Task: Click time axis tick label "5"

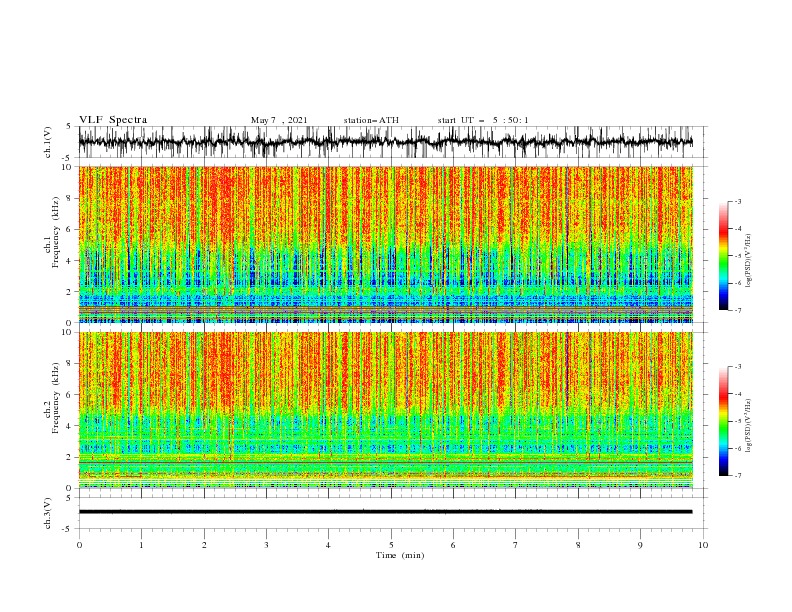Action: pyautogui.click(x=391, y=545)
